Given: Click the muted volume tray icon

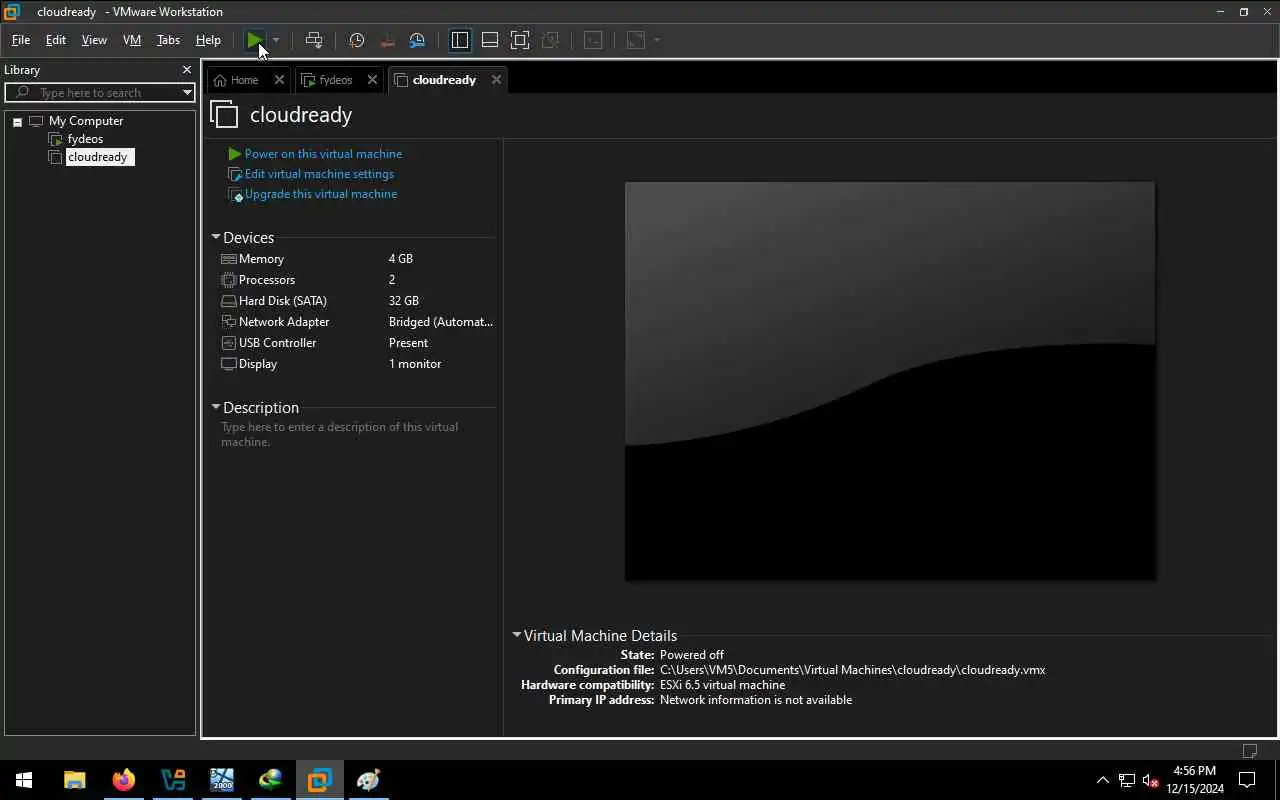Looking at the screenshot, I should [x=1151, y=780].
